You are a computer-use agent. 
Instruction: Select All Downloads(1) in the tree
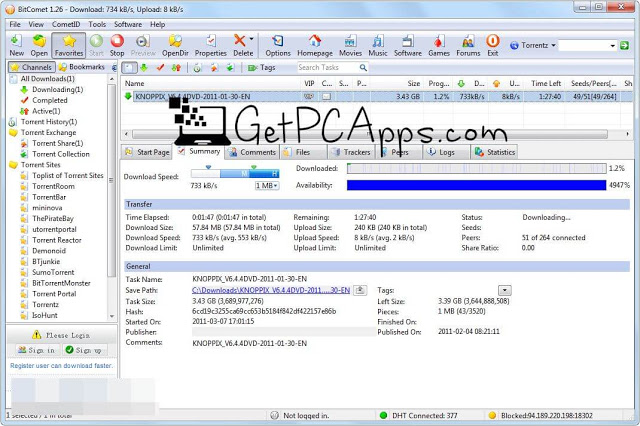(x=47, y=79)
